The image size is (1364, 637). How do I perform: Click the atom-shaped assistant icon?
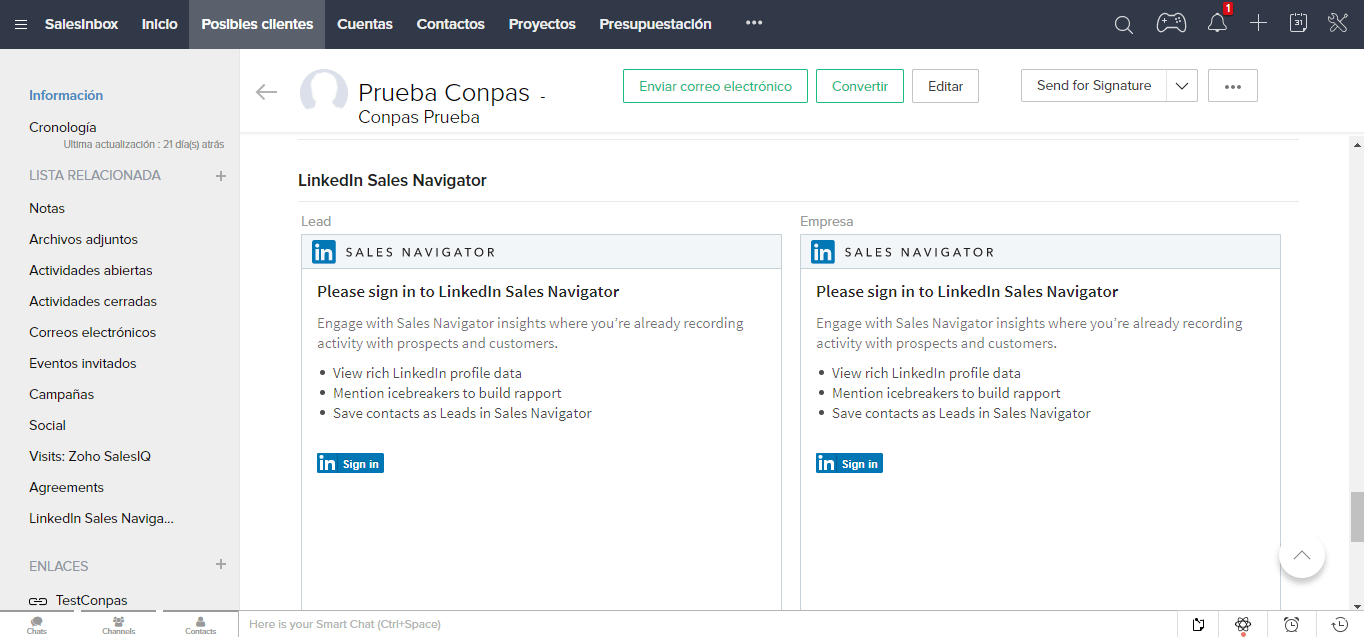(x=1243, y=625)
